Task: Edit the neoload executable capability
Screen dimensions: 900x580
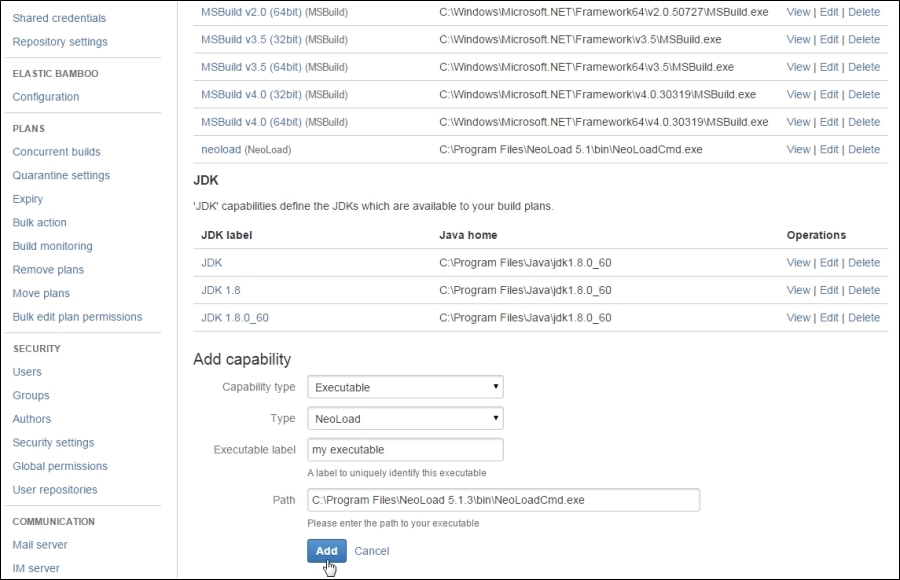Action: [829, 149]
